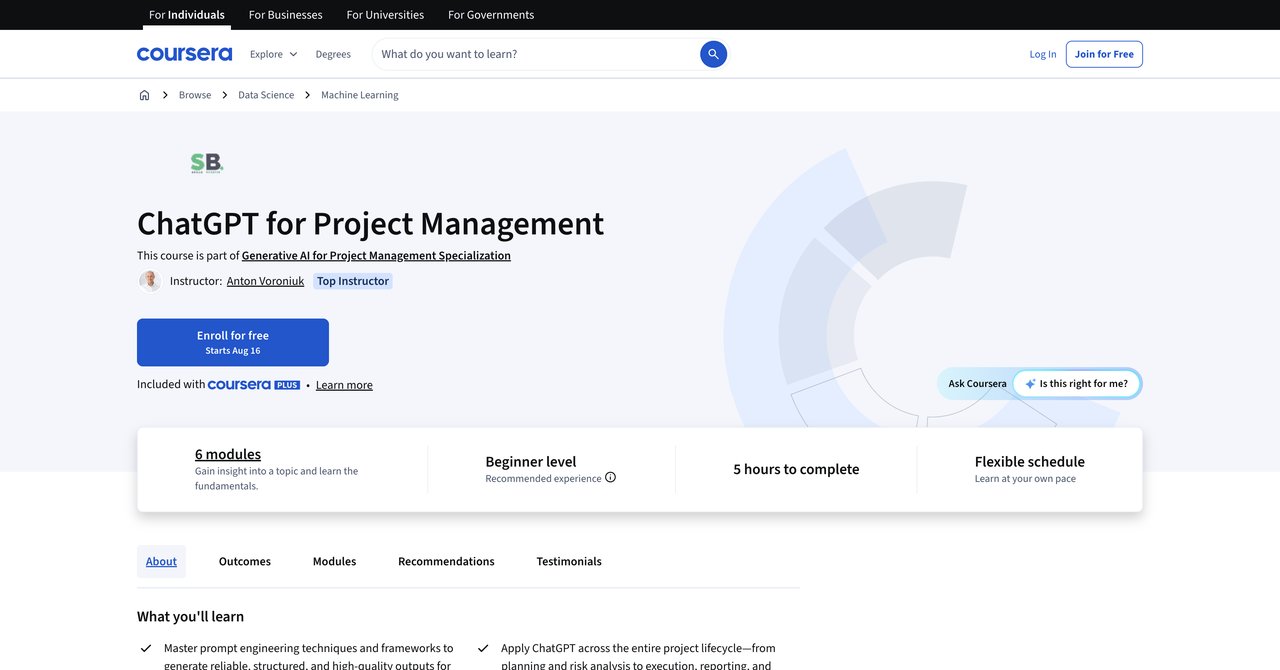Viewport: 1280px width, 670px height.
Task: Switch to the Testimonials tab
Action: (x=569, y=562)
